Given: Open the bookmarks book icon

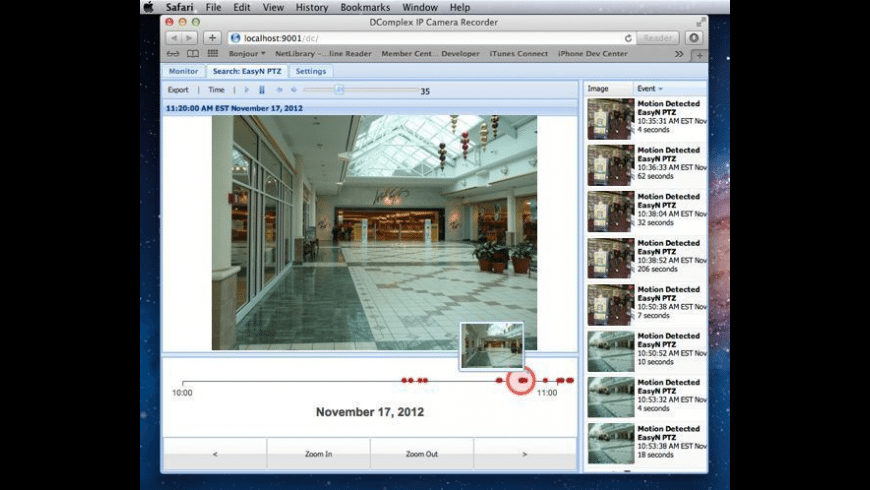Looking at the screenshot, I should [192, 54].
